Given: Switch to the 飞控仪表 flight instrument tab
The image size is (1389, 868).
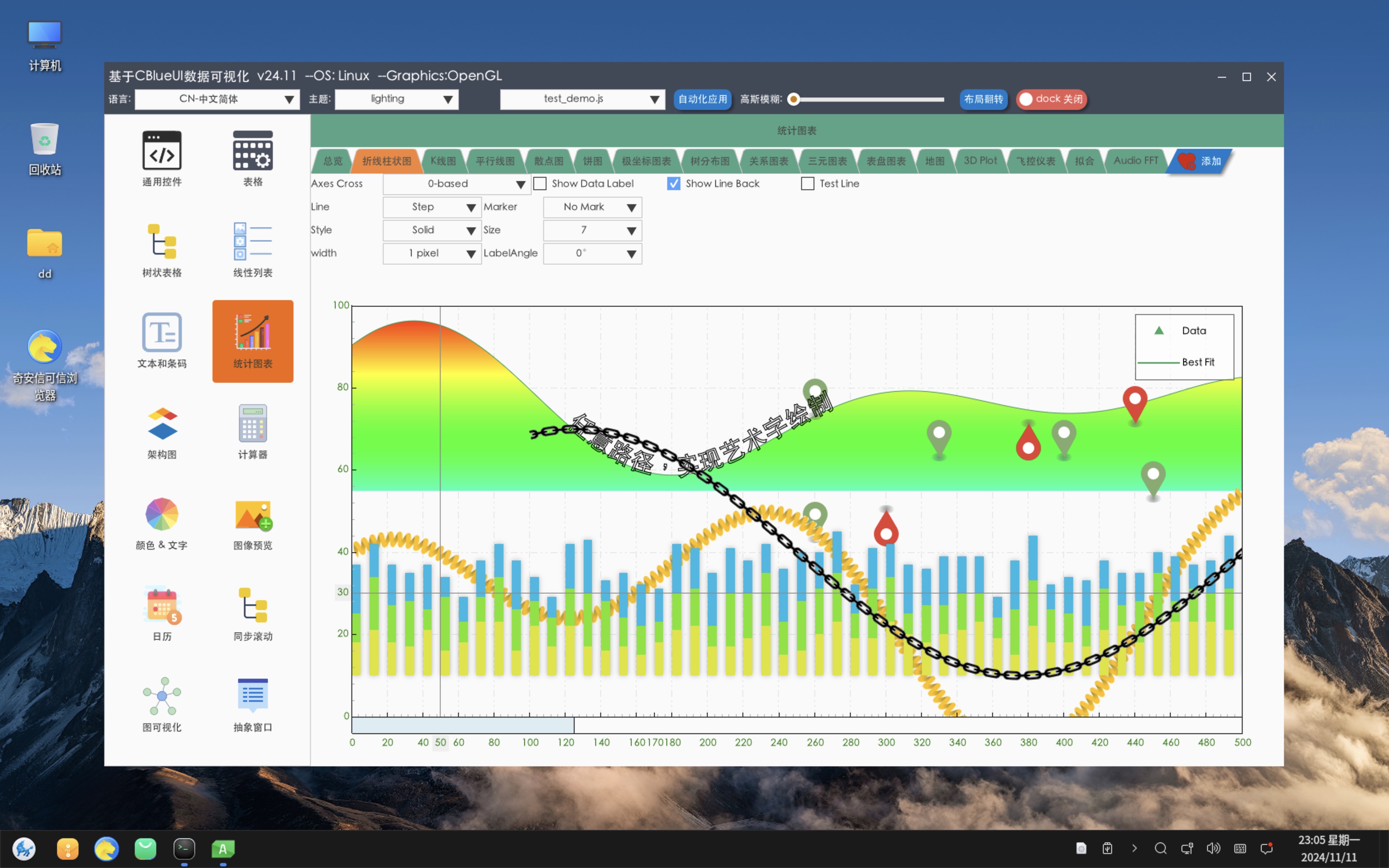Looking at the screenshot, I should (1036, 161).
